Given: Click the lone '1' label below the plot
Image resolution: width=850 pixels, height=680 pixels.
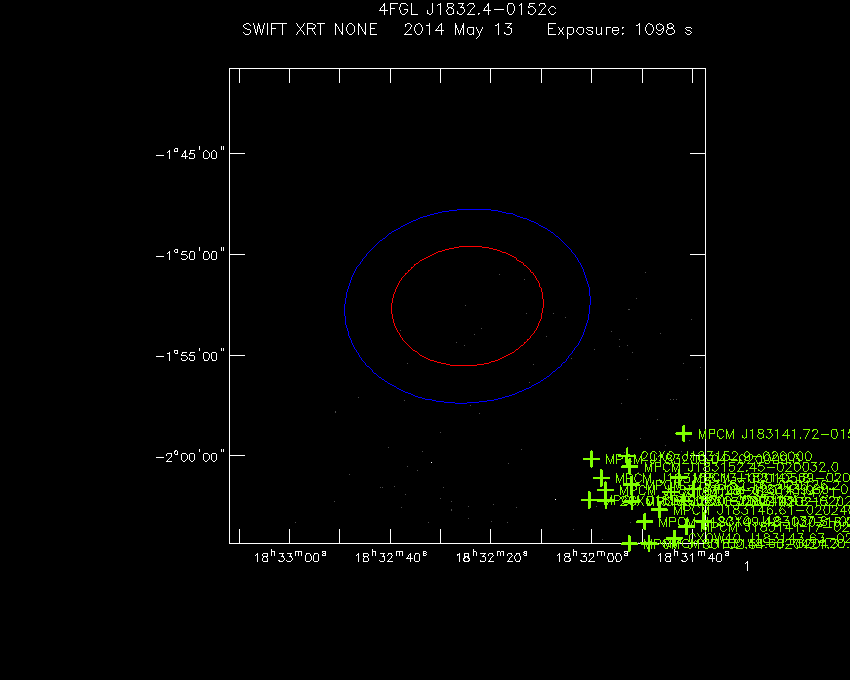Looking at the screenshot, I should tap(747, 566).
